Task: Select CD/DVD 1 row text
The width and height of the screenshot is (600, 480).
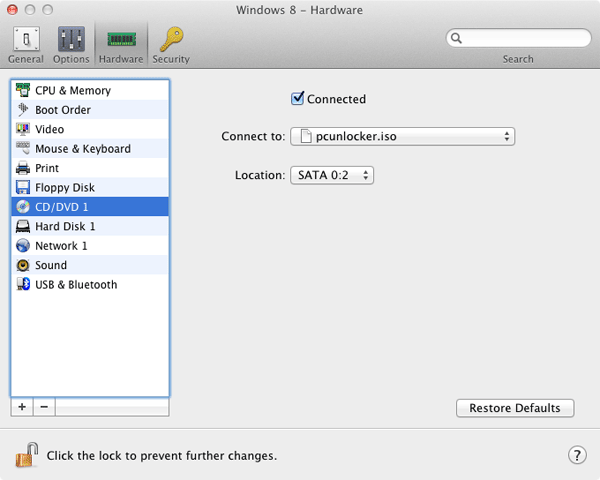Action: (62, 207)
